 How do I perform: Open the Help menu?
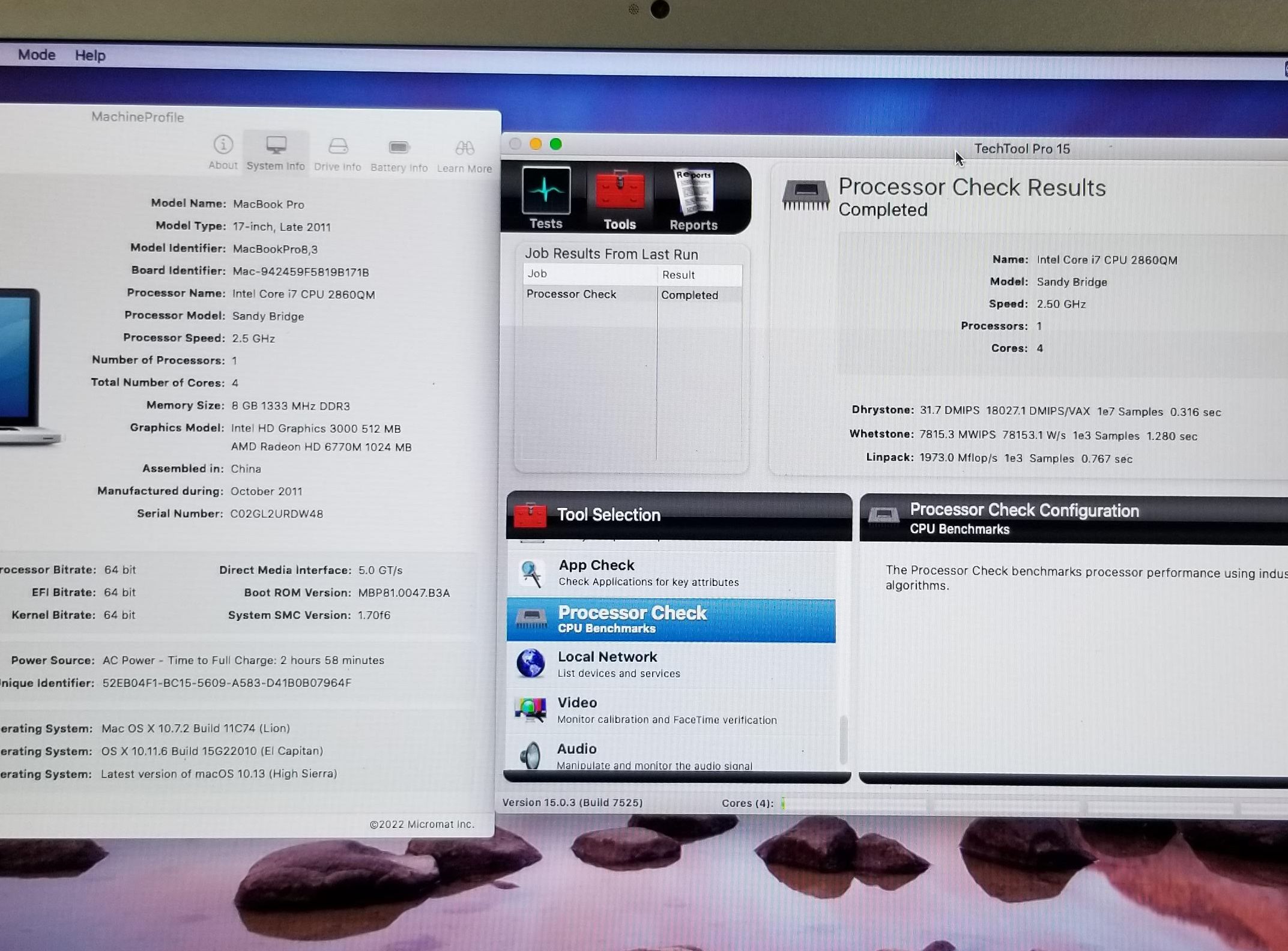tap(90, 55)
